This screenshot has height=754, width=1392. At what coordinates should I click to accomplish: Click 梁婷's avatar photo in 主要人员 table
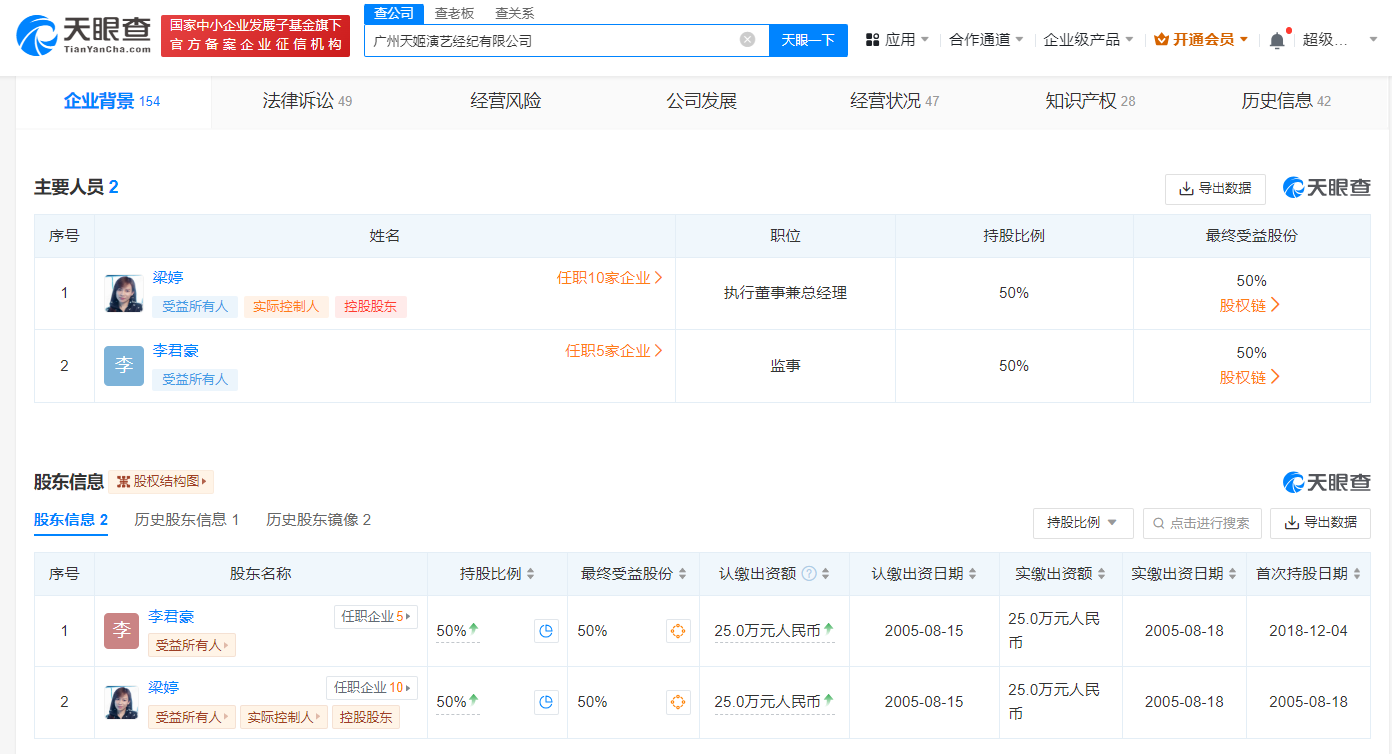[124, 293]
